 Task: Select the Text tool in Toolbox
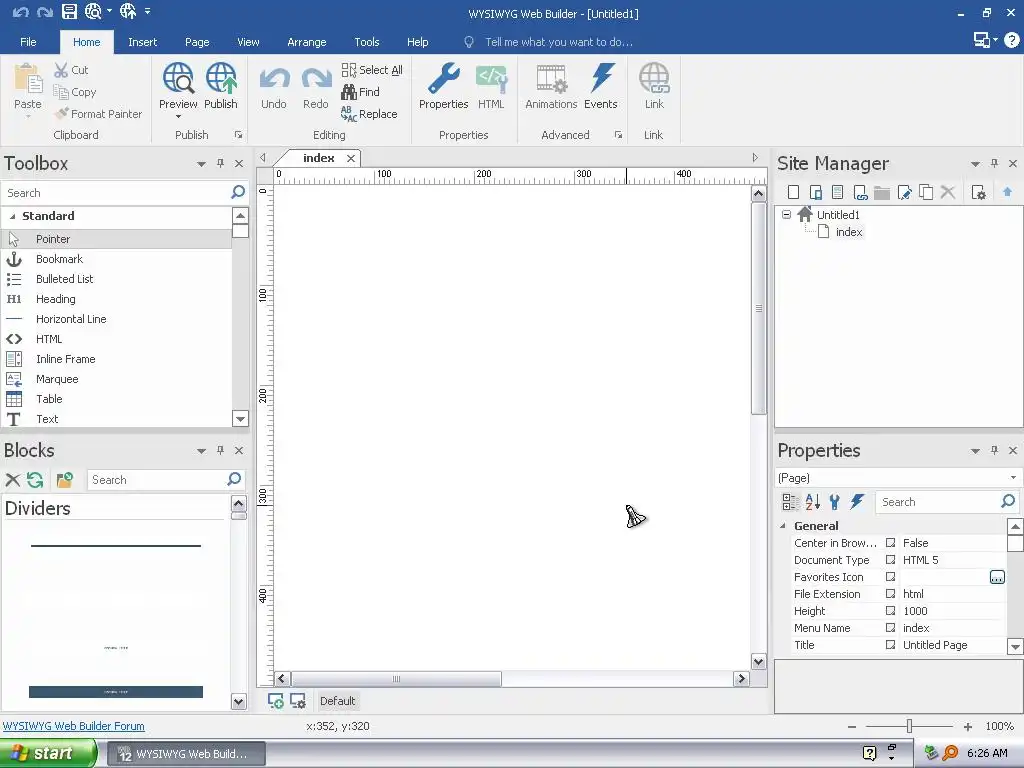tap(116, 419)
